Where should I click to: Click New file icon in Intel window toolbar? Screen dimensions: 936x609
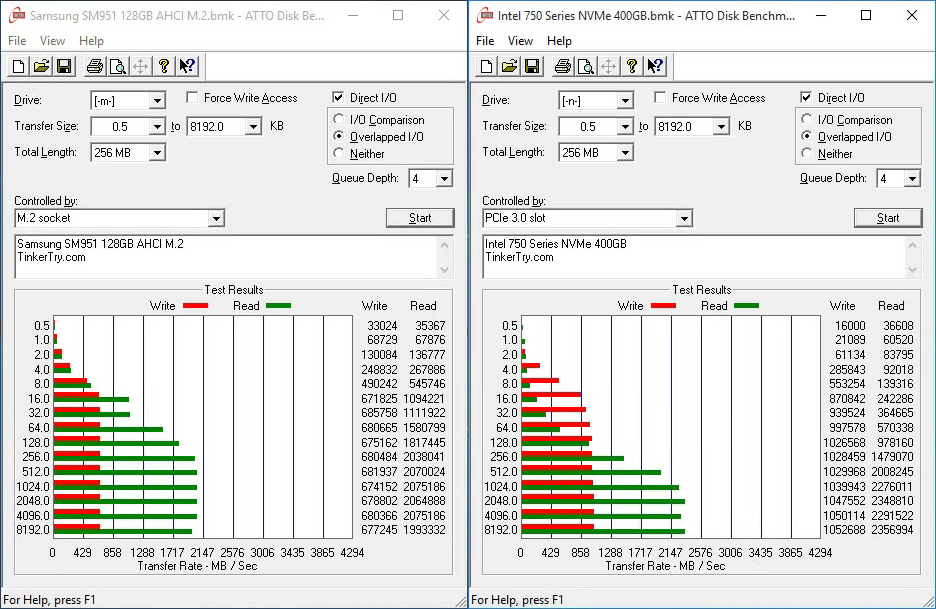pos(487,66)
